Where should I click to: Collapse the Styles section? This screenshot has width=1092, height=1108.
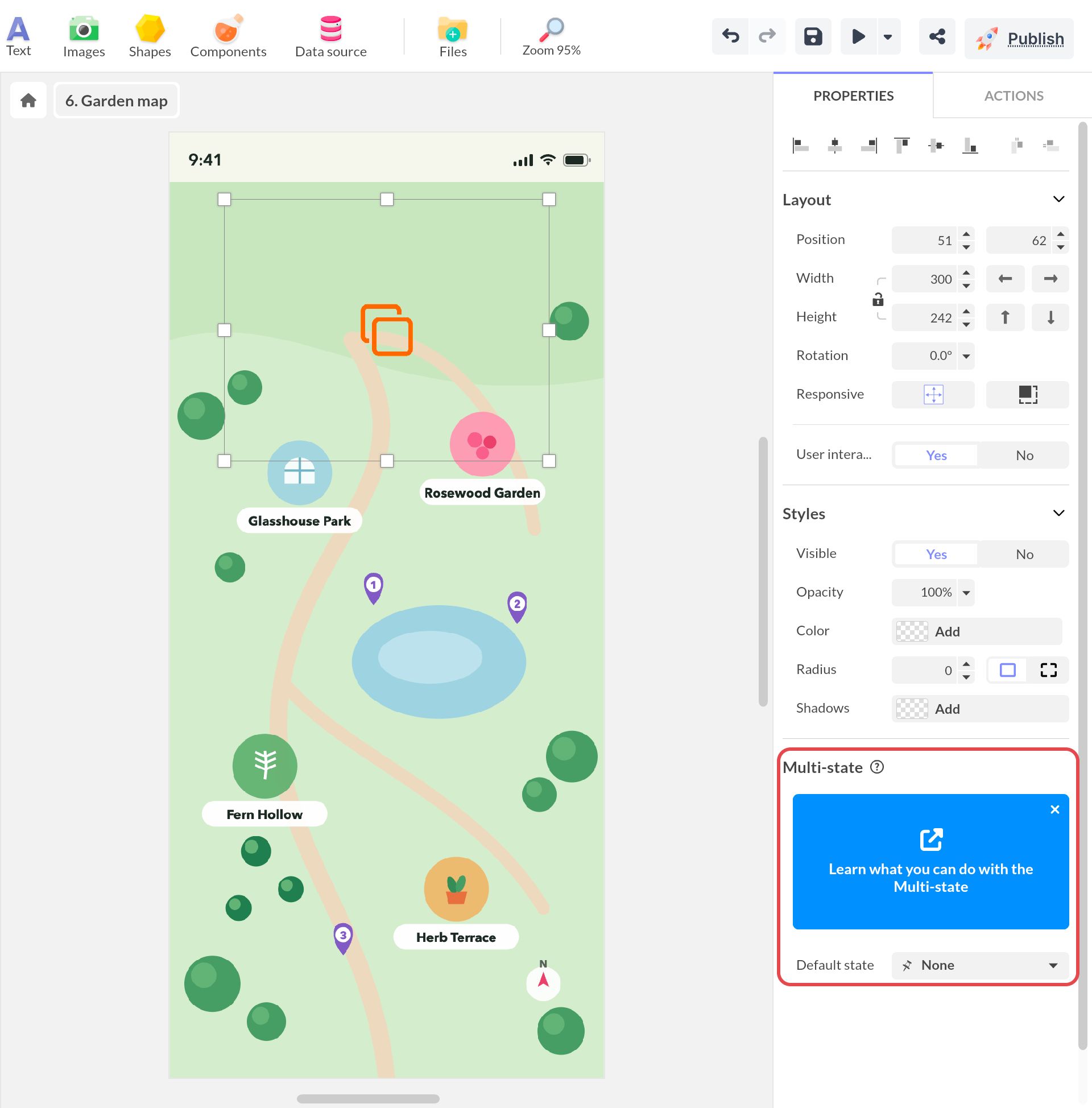1059,512
